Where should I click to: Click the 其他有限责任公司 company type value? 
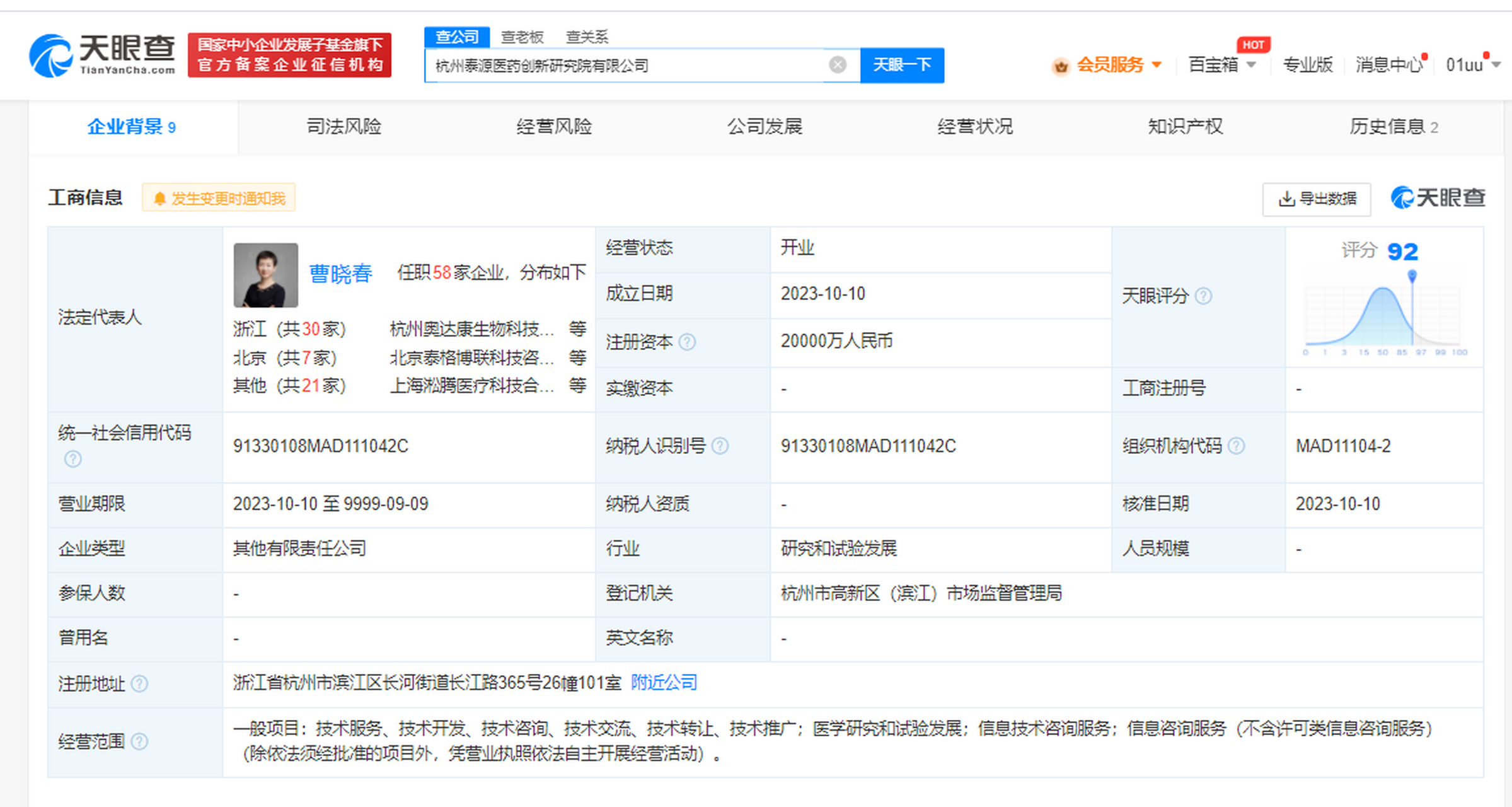(x=299, y=549)
